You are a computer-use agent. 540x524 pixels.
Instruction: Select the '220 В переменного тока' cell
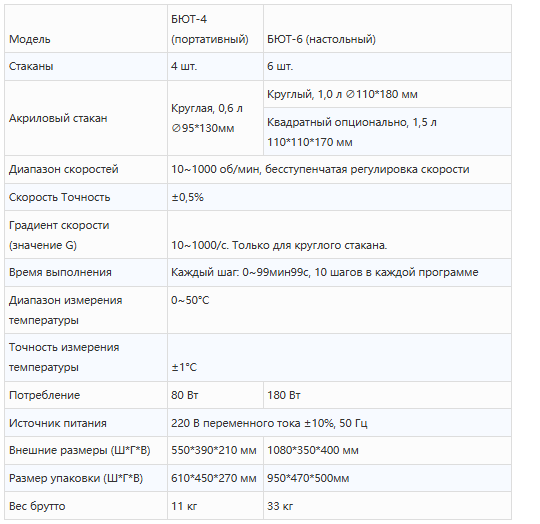click(x=339, y=423)
